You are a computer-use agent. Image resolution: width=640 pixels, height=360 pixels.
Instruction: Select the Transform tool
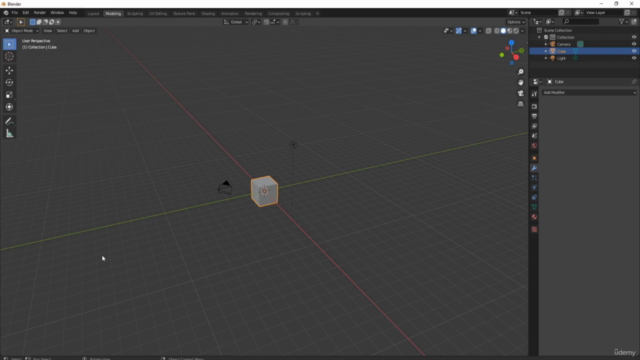point(9,107)
